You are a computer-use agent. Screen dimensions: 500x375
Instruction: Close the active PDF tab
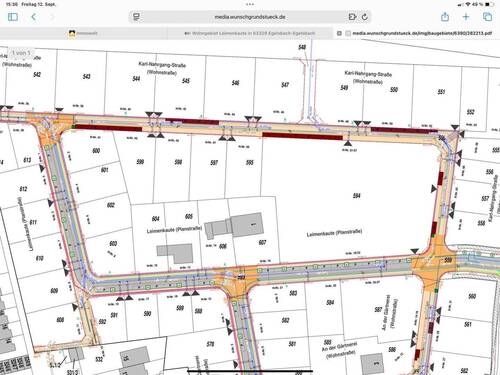(x=339, y=33)
